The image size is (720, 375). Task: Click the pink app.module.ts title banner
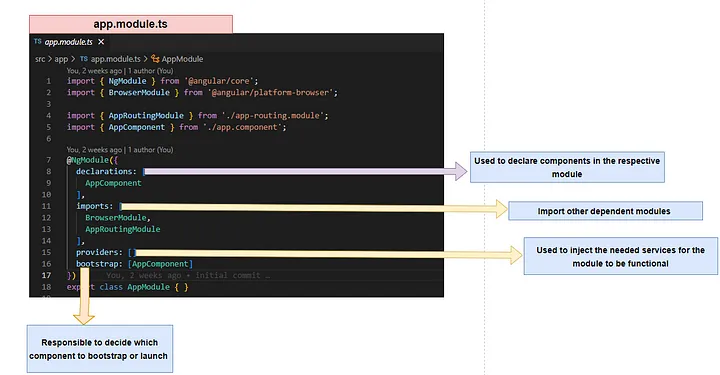coord(131,24)
